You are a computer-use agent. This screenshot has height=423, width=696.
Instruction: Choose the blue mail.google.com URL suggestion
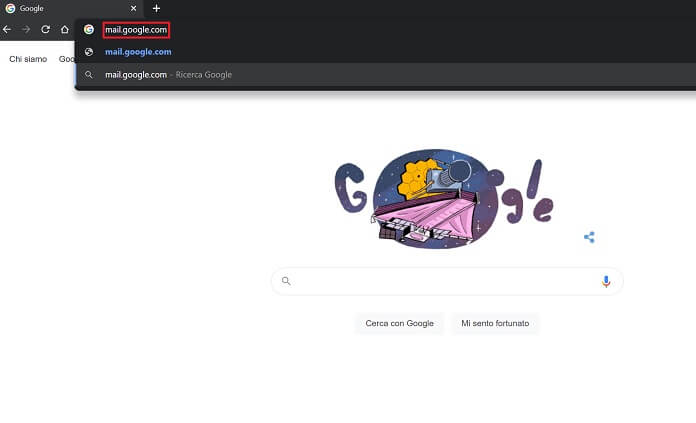138,52
